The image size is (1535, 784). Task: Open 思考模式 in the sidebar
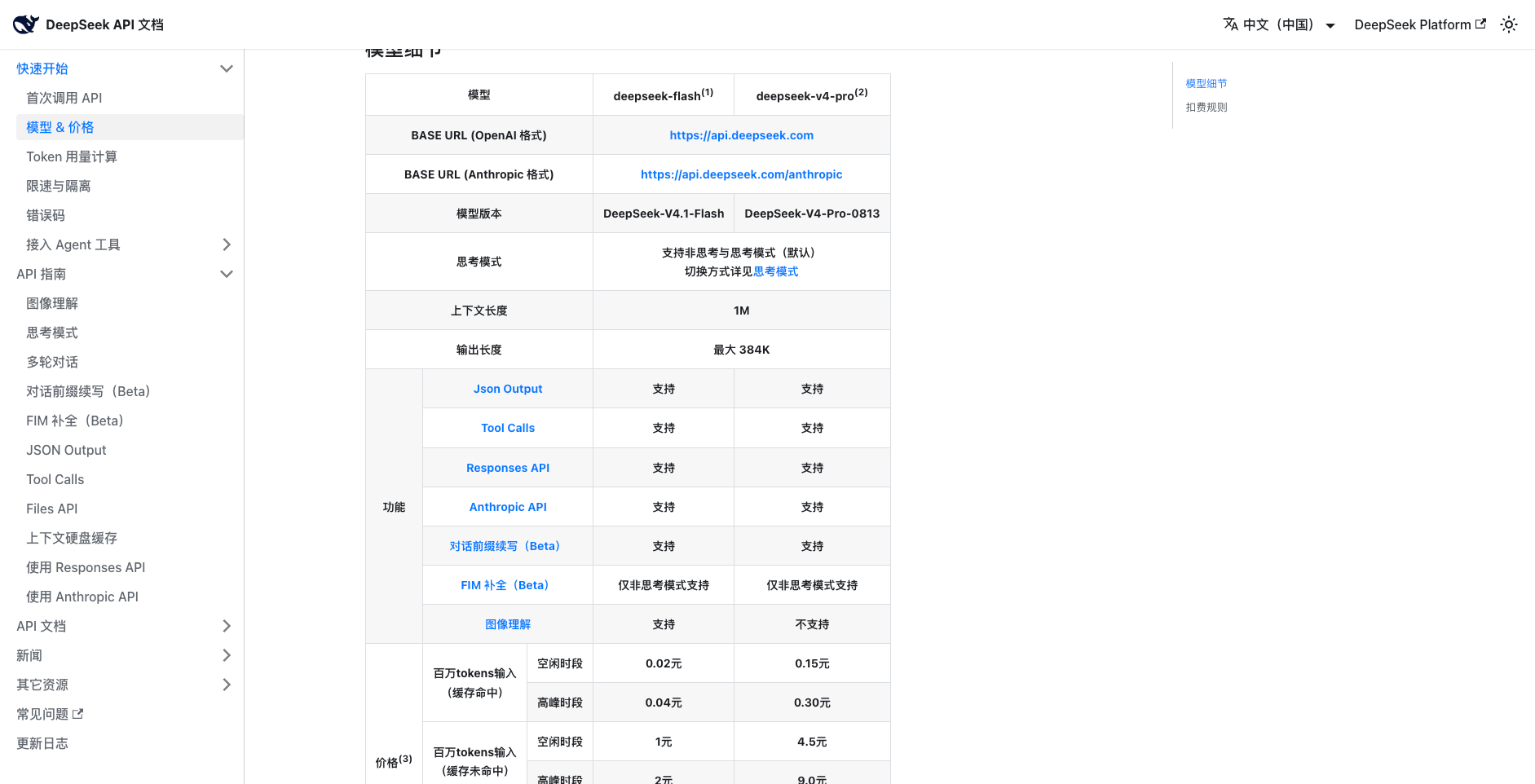52,333
